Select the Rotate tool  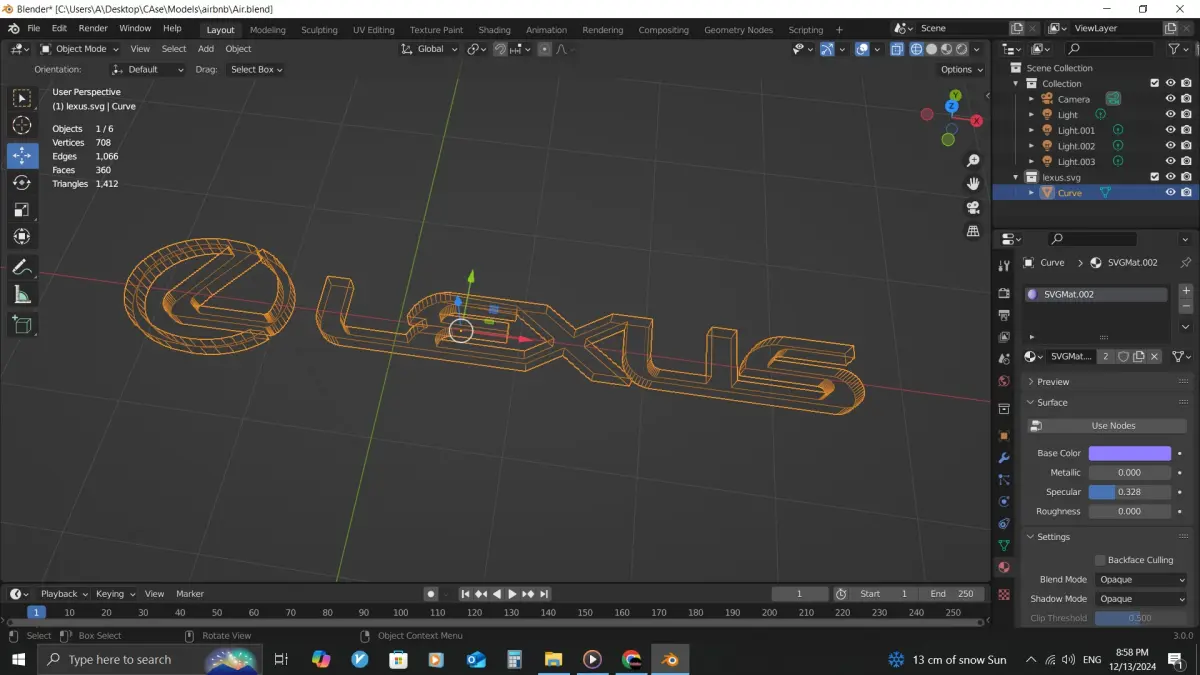point(22,183)
